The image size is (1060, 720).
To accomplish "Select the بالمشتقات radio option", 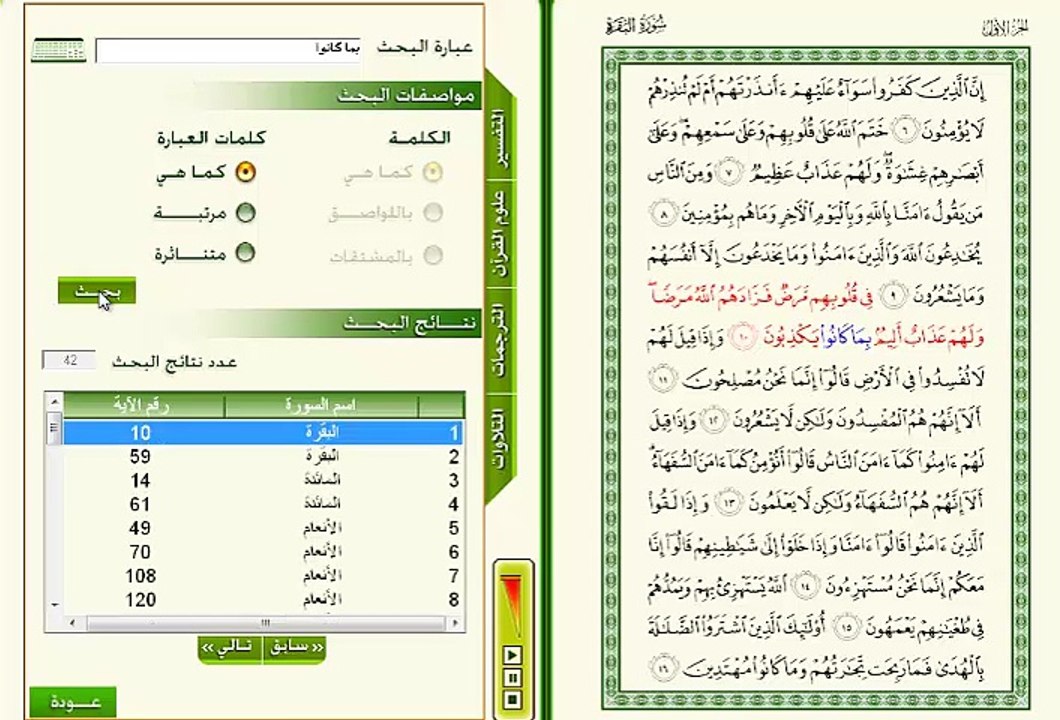I will tap(433, 255).
